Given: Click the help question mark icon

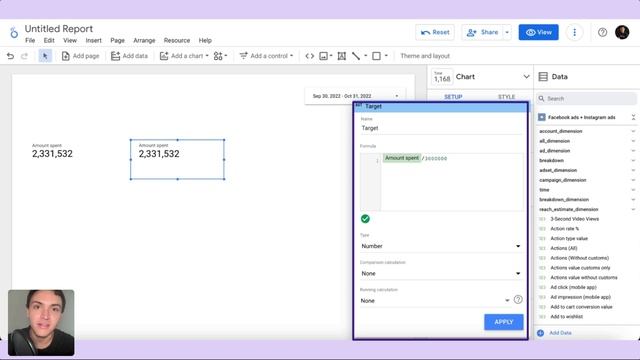Looking at the screenshot, I should [x=602, y=32].
